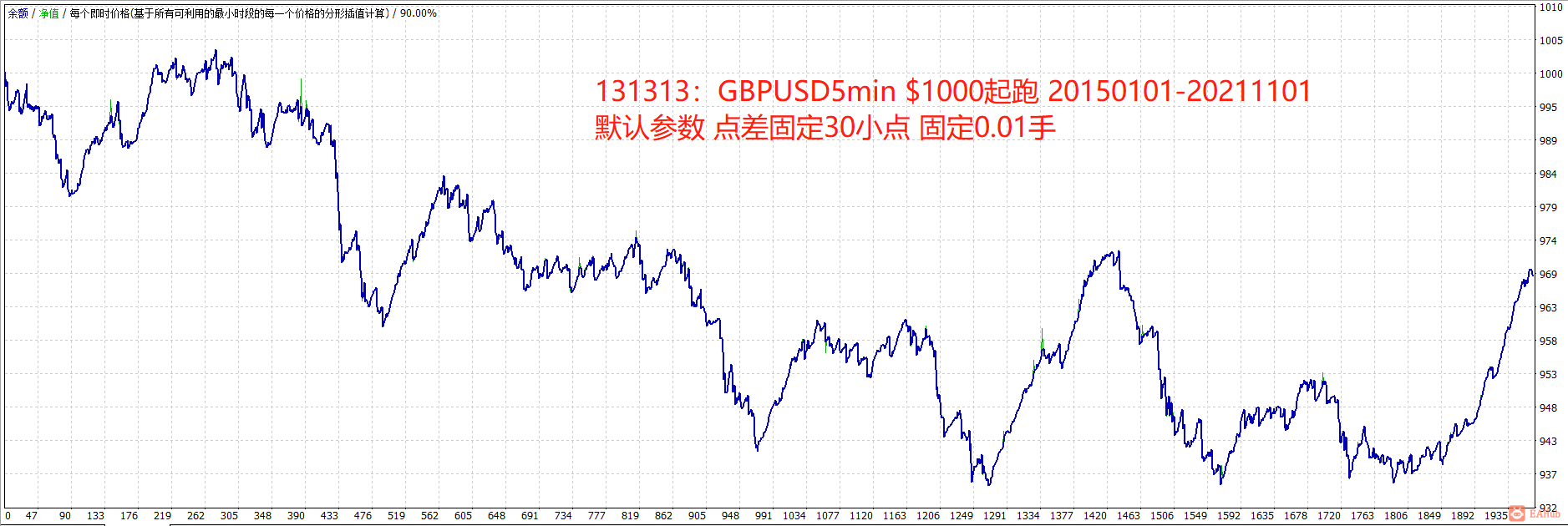1568x526 pixels.
Task: Click the 305 horizontal axis label
Action: (x=230, y=516)
